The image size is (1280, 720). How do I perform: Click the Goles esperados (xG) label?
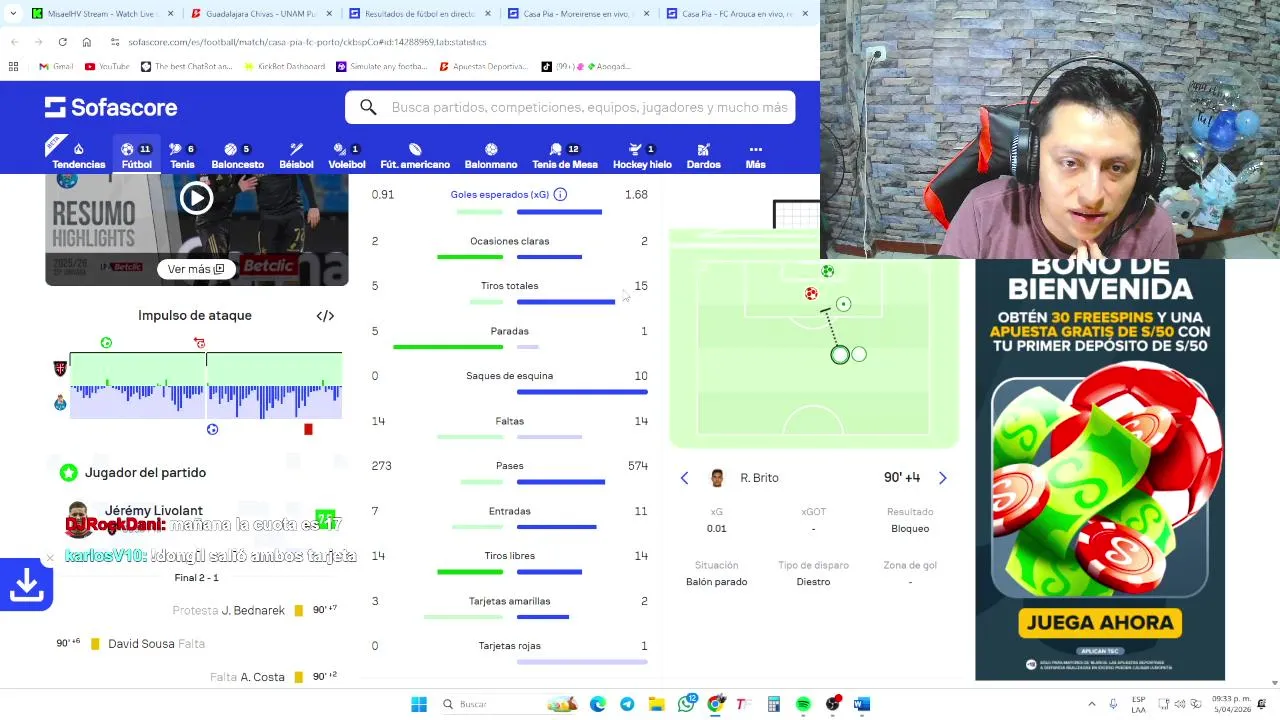(500, 195)
